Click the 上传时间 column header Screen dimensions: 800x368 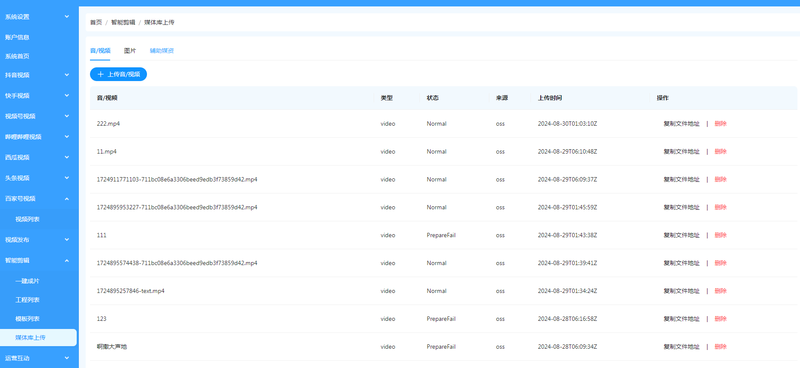pos(549,97)
